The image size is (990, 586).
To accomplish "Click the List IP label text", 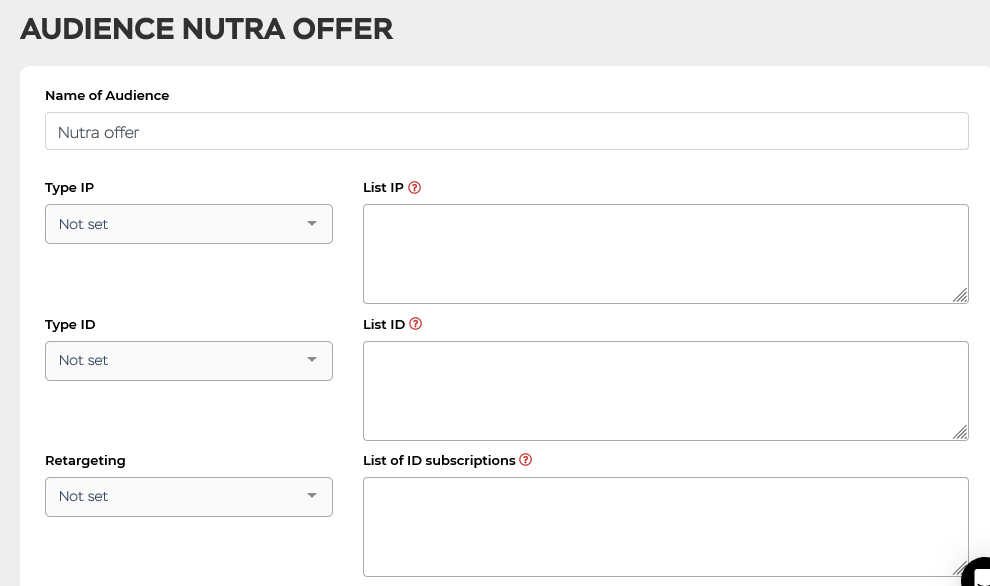I will [383, 188].
